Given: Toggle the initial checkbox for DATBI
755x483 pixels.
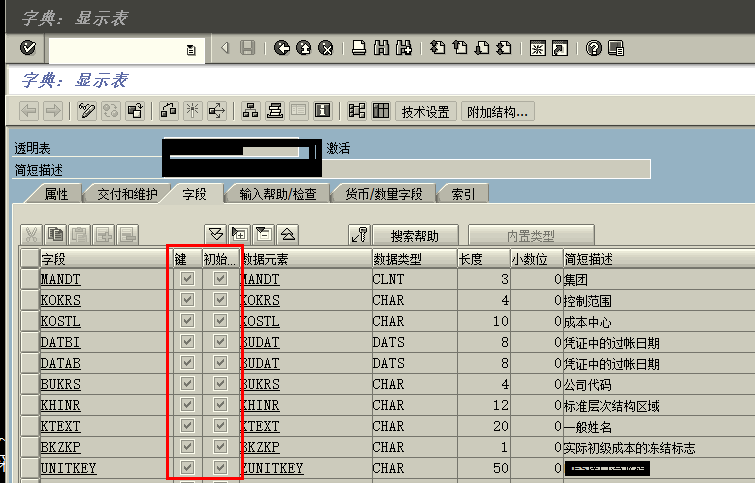Looking at the screenshot, I should point(221,341).
